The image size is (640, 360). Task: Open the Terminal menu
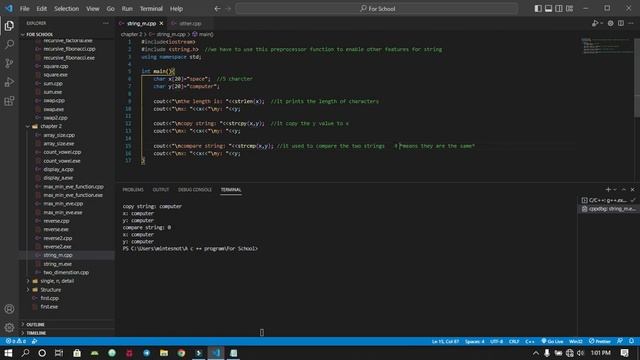pyautogui.click(x=151, y=9)
